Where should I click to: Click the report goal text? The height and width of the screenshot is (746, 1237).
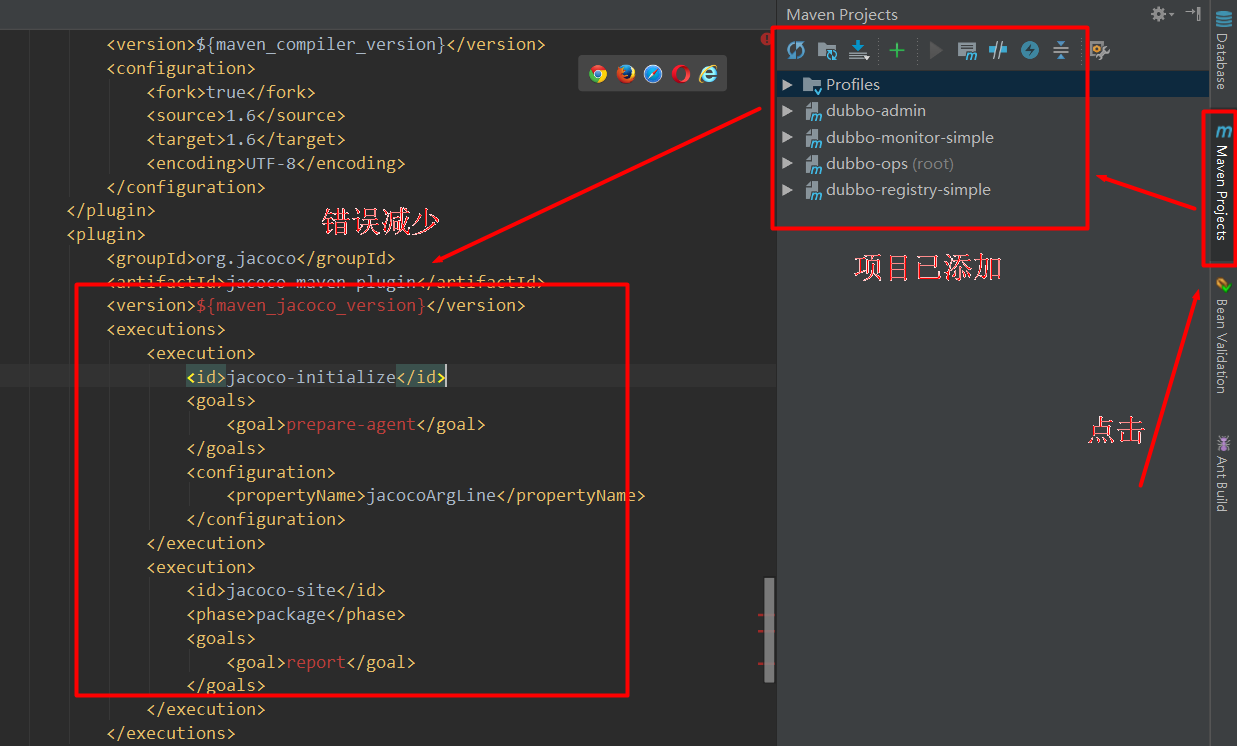pos(316,662)
